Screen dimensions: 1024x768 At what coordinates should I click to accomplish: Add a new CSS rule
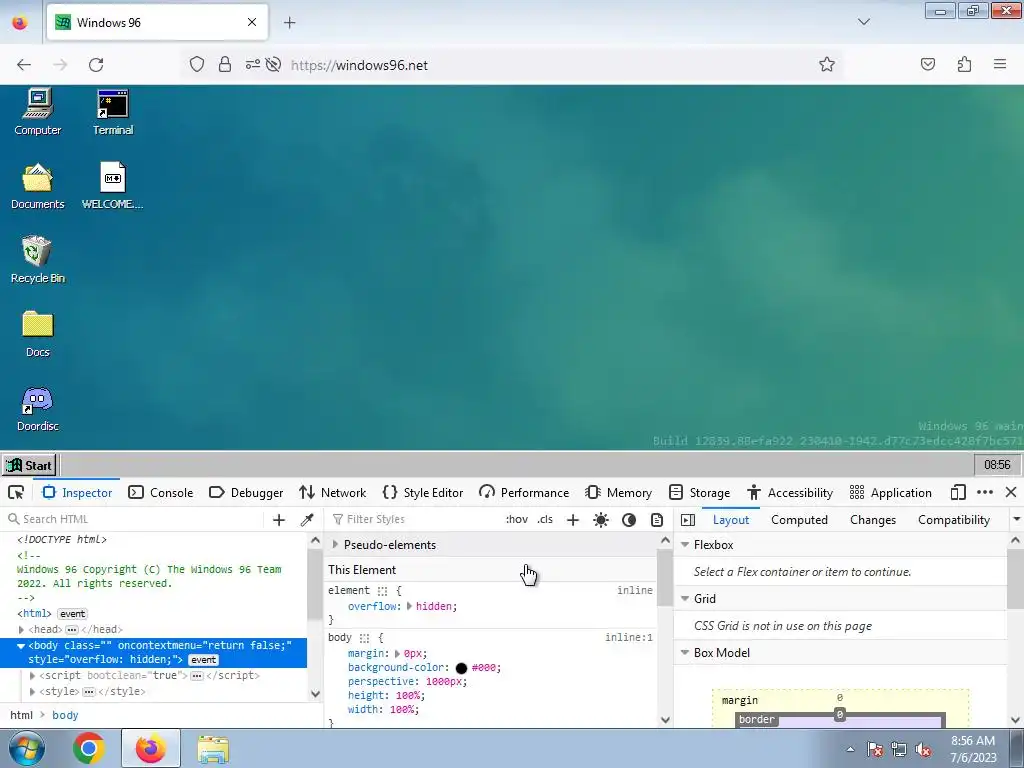click(573, 520)
